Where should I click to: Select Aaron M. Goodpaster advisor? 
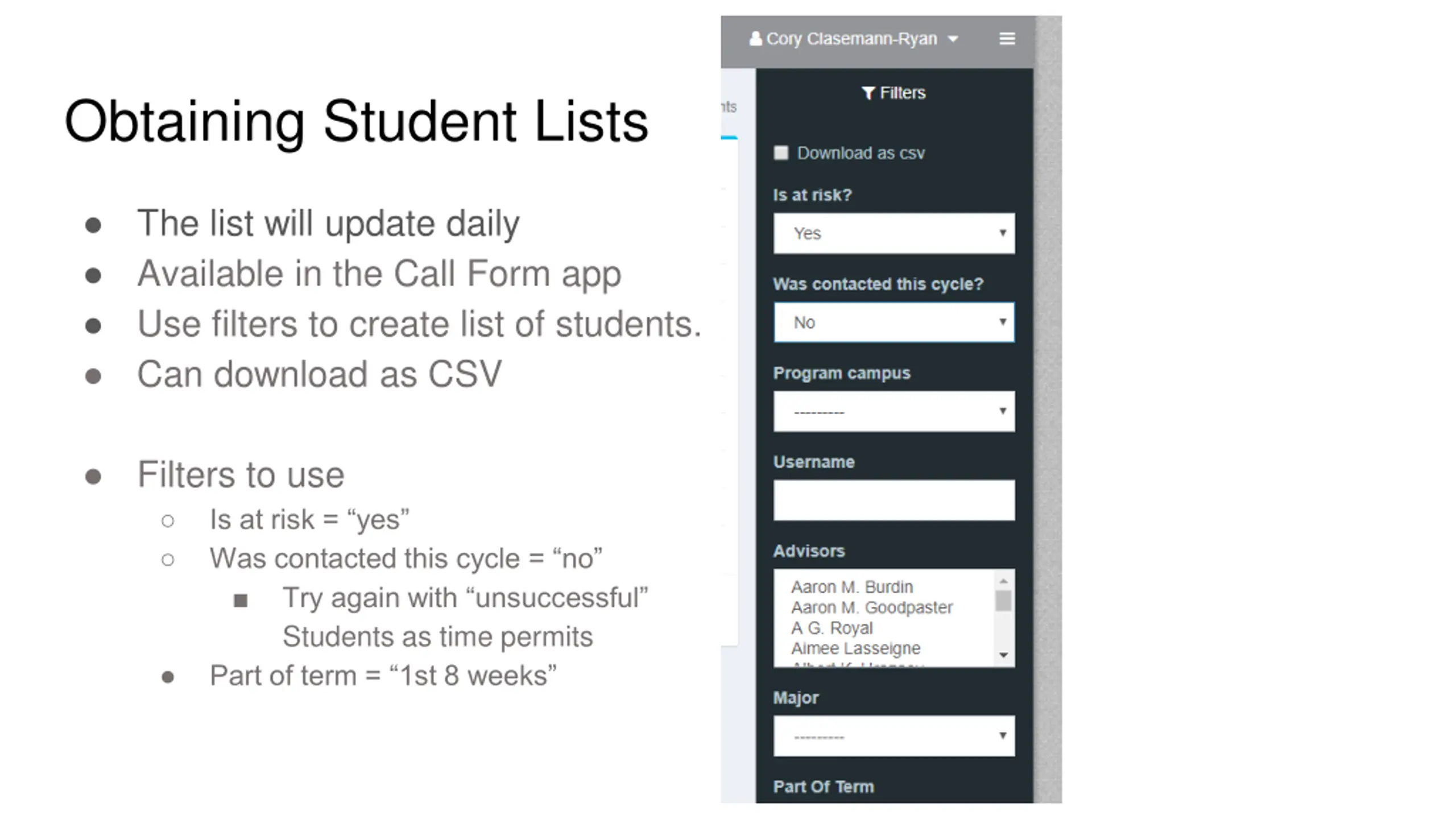tap(871, 607)
